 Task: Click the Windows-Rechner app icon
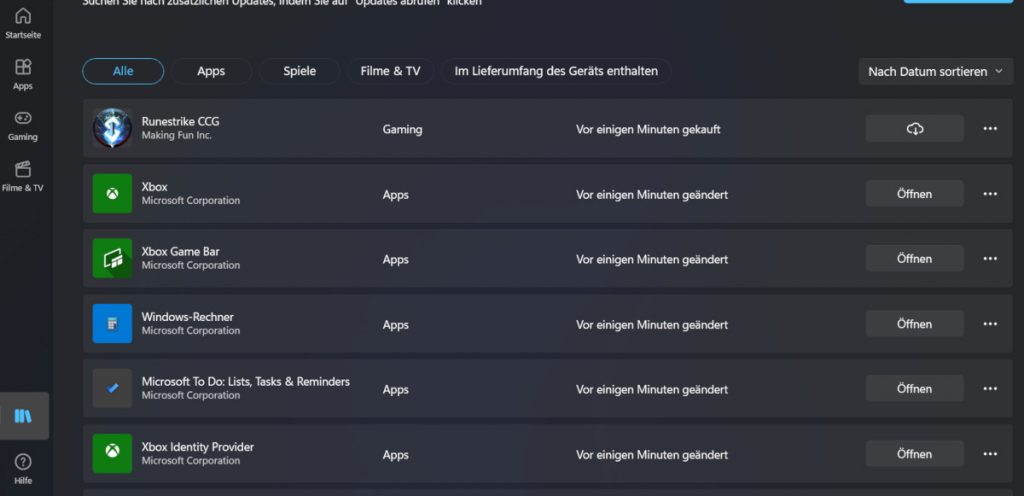pyautogui.click(x=112, y=324)
